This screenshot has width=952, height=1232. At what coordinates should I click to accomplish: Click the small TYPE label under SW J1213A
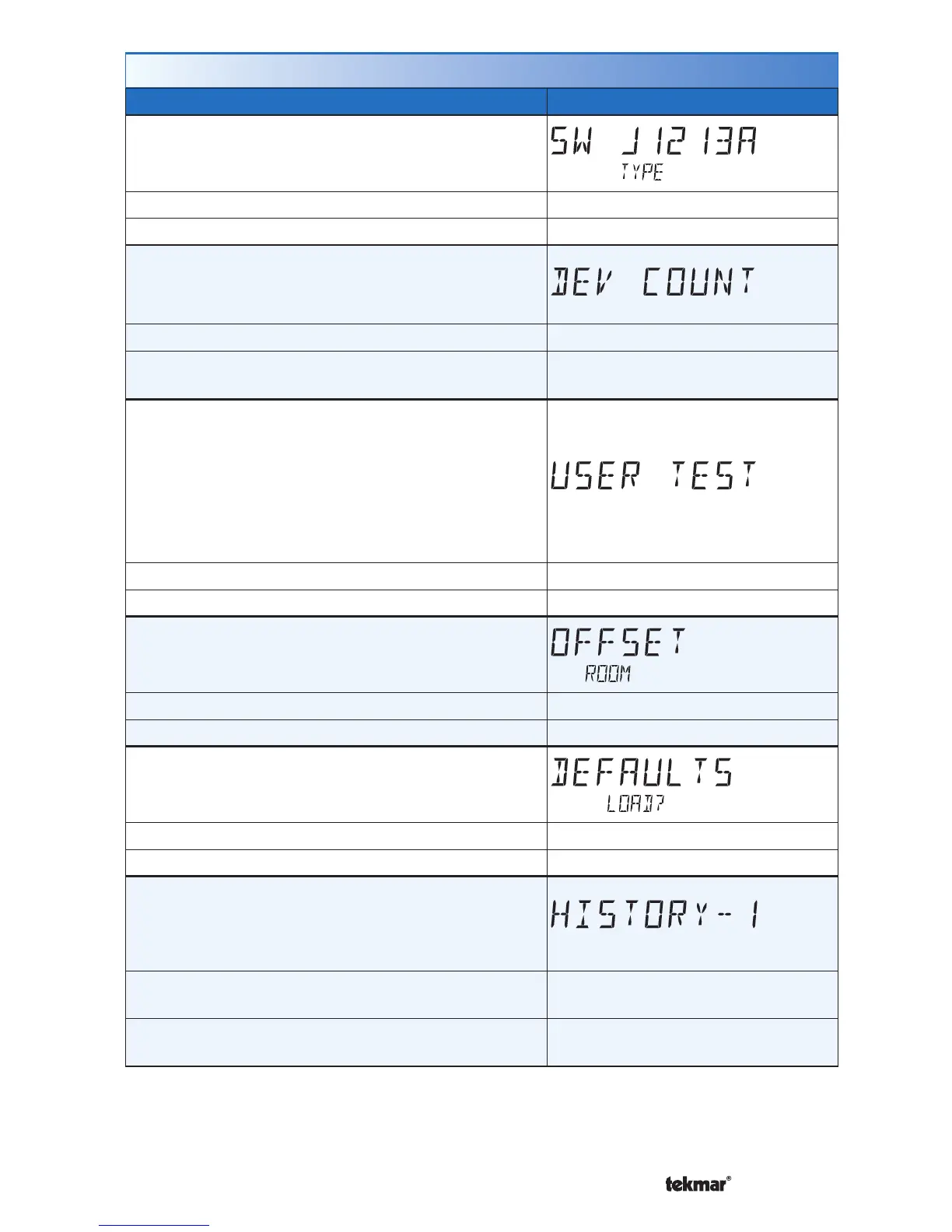642,173
